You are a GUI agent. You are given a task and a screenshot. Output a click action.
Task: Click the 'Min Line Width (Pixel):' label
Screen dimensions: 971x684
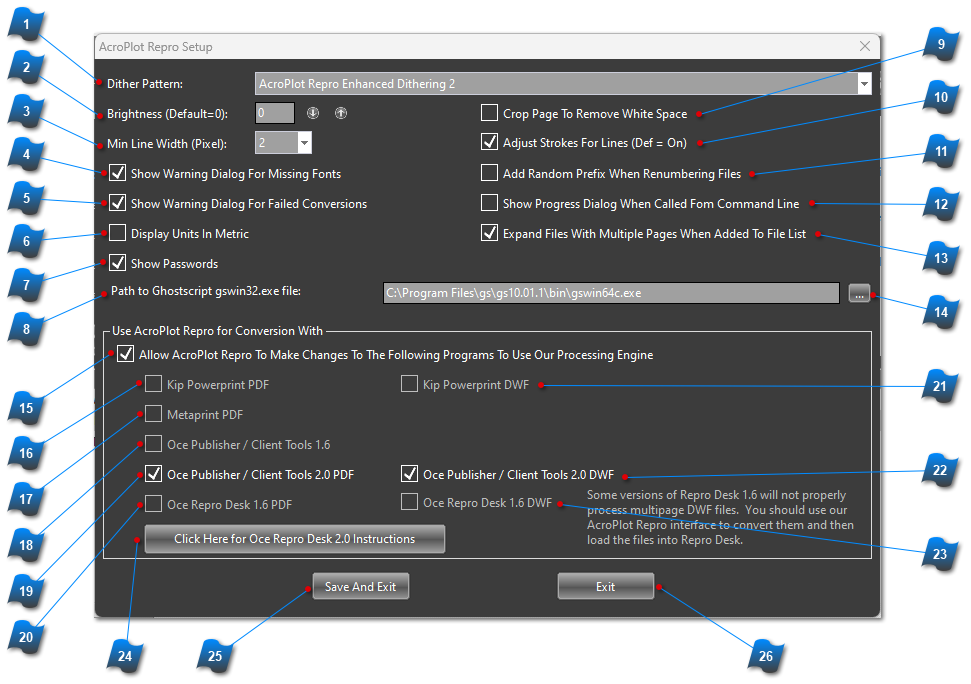pos(167,144)
